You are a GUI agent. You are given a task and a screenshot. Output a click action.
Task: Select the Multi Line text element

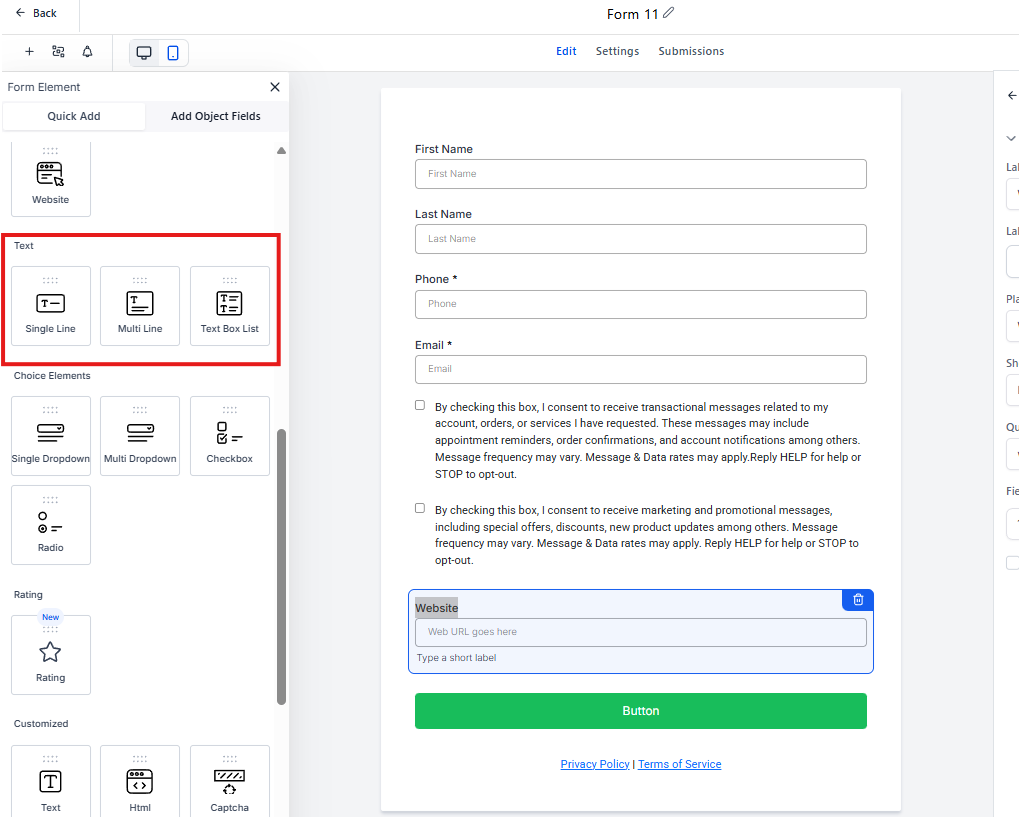(x=140, y=306)
